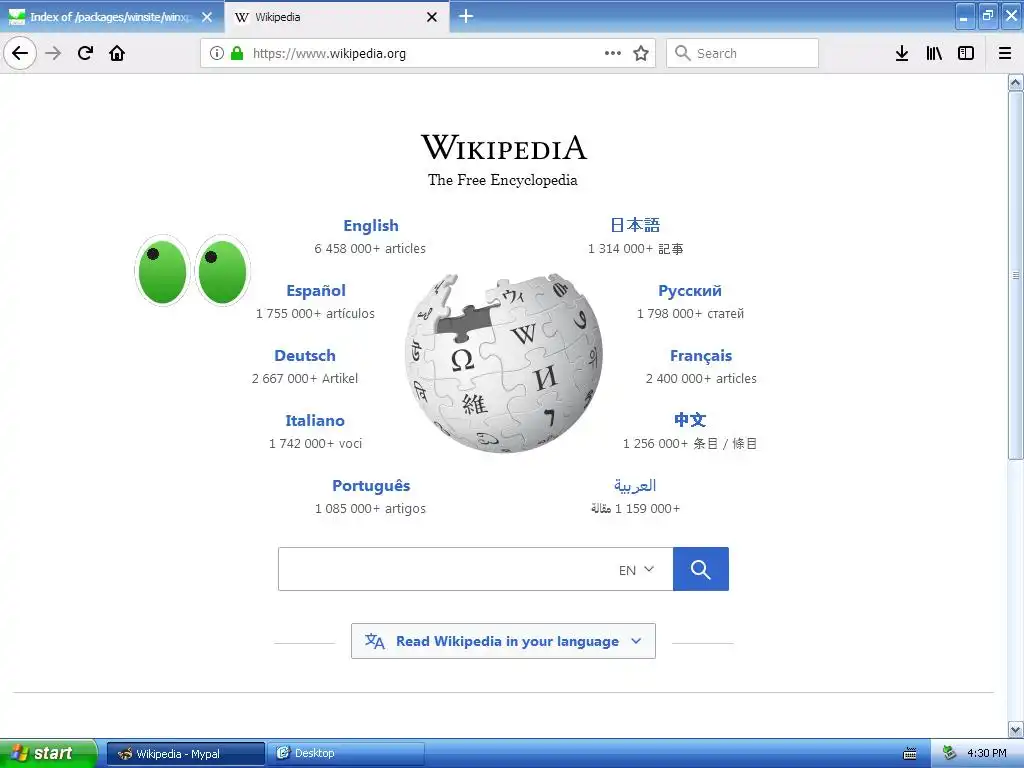
Task: Open Japanese 日本語 Wikipedia
Action: [635, 225]
